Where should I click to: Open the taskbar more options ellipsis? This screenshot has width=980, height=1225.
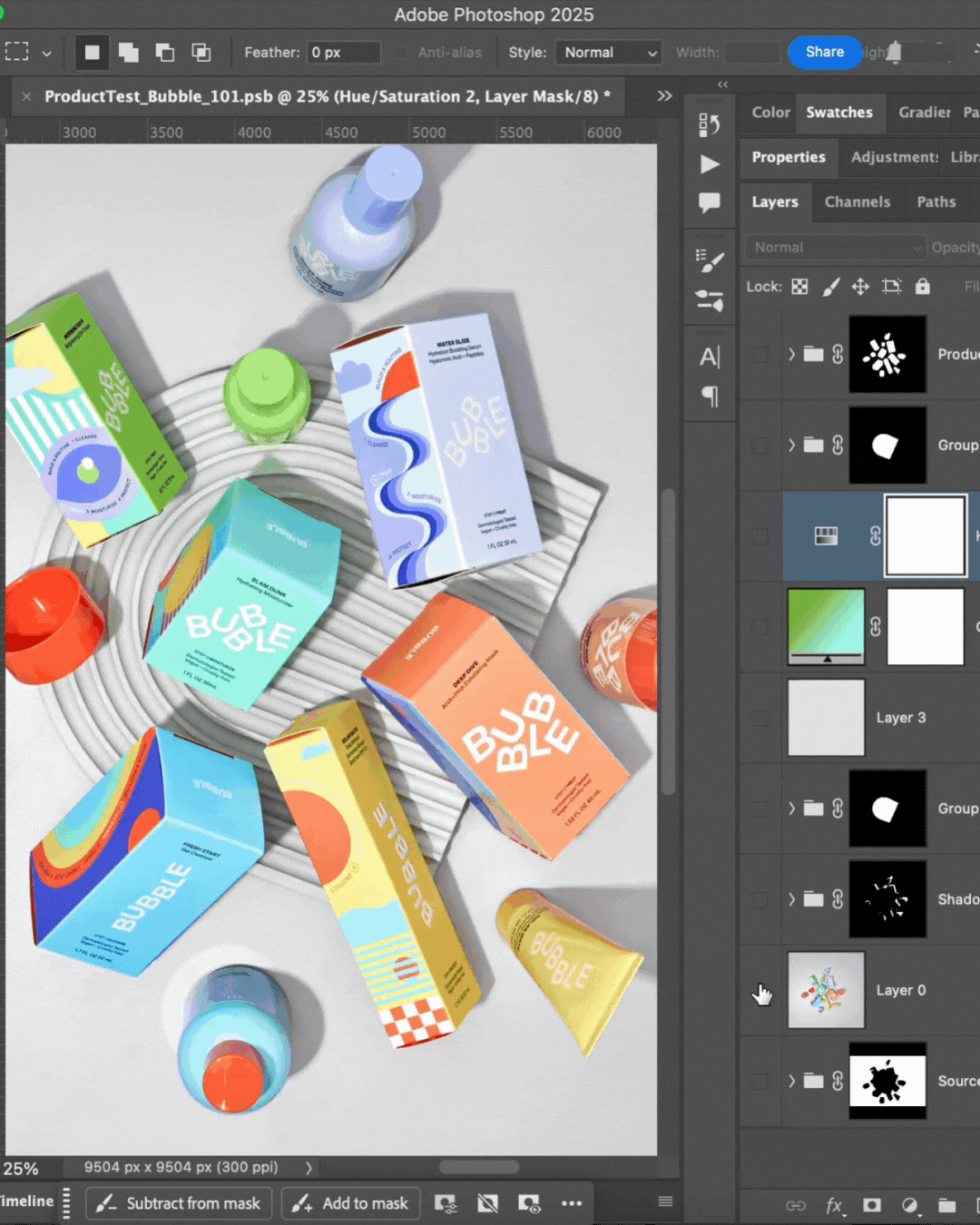point(572,1203)
